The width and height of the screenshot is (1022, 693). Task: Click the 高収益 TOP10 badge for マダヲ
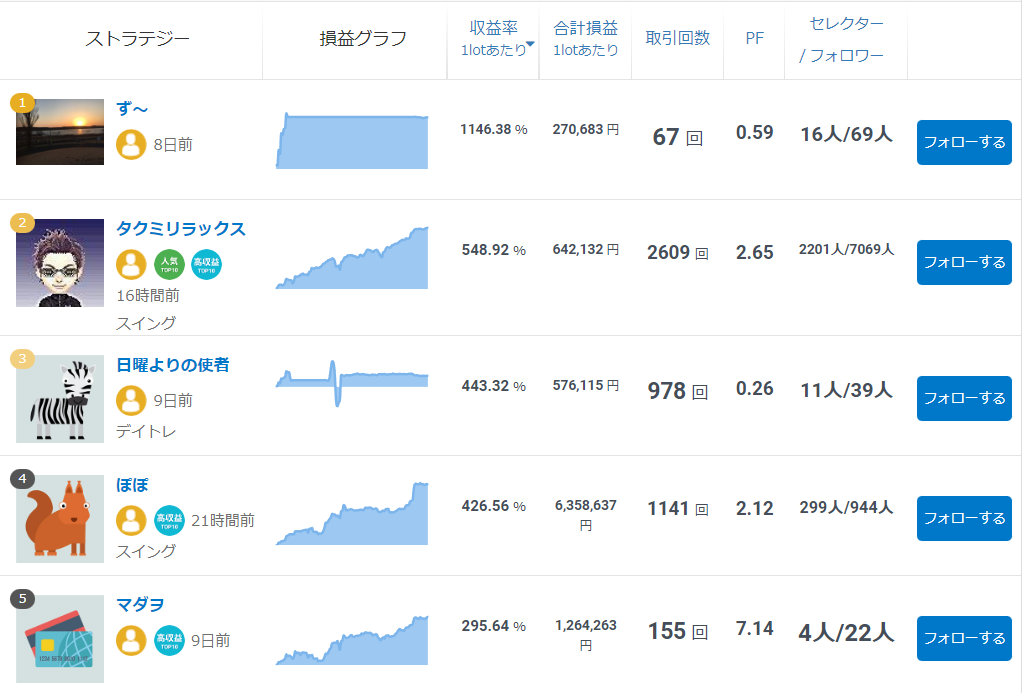point(169,640)
